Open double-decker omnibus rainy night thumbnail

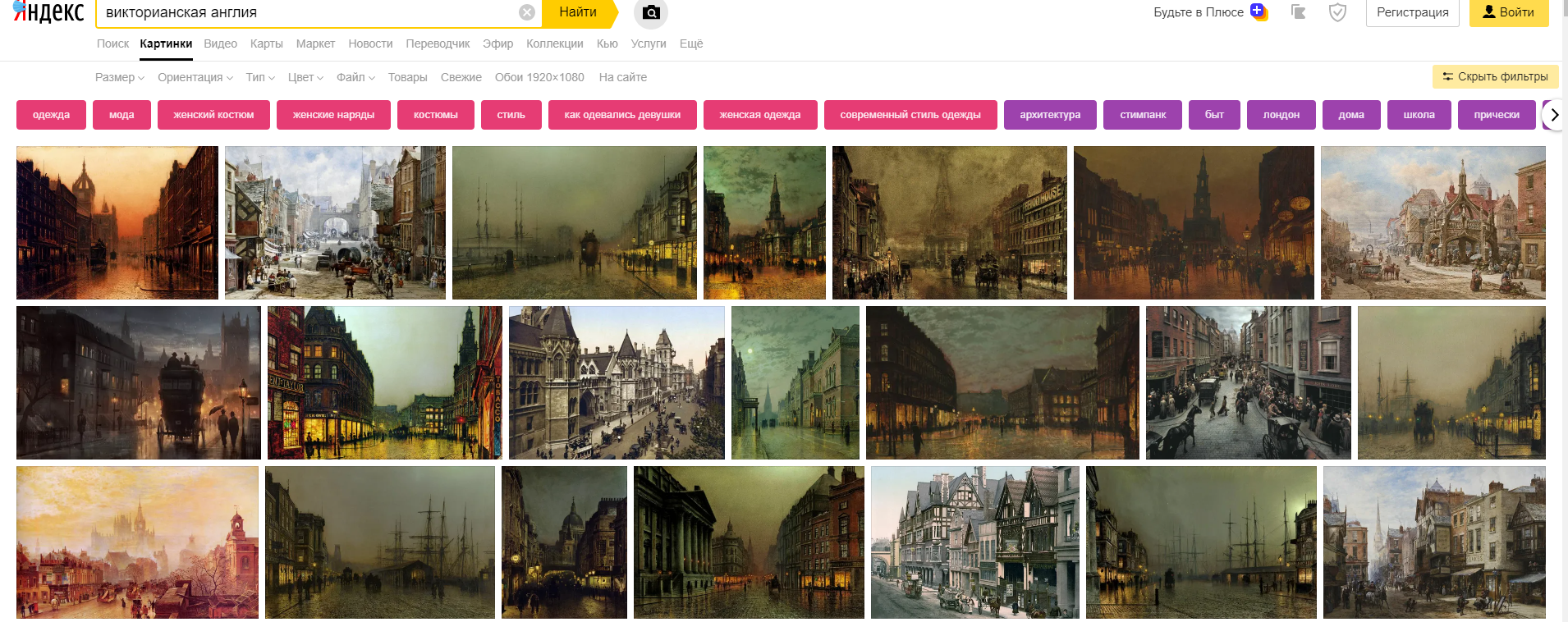(x=139, y=382)
